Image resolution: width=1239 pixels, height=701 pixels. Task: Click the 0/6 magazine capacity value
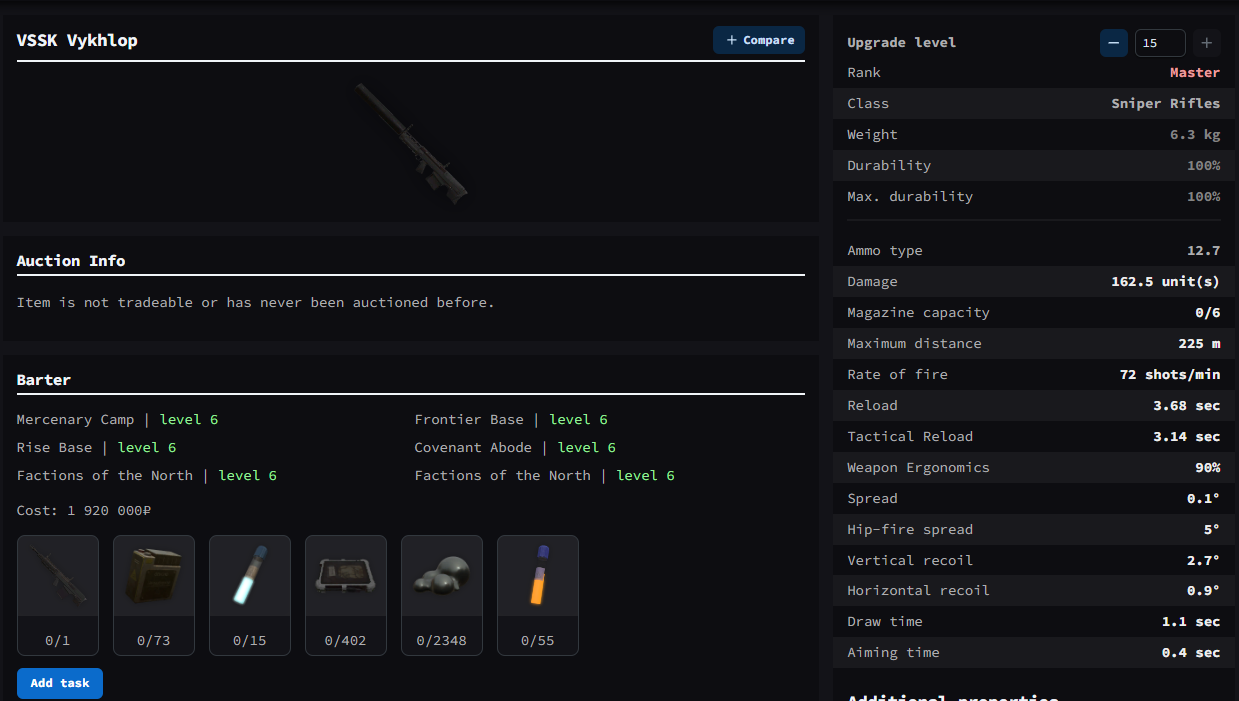pyautogui.click(x=1208, y=313)
